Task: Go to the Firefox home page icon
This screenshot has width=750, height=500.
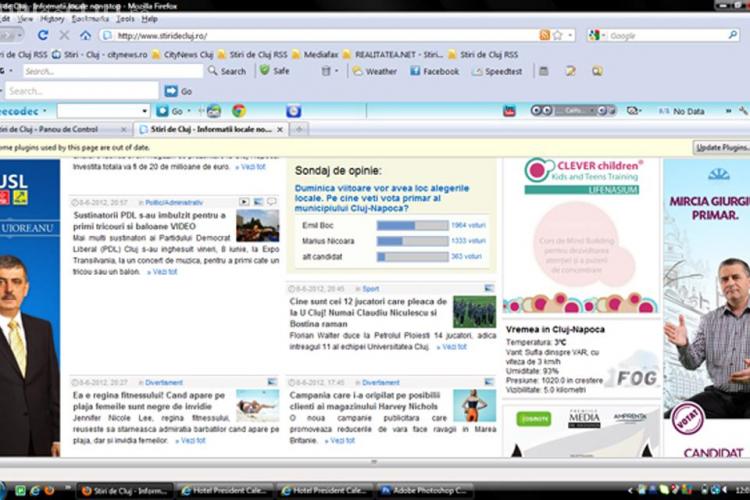Action: (85, 35)
